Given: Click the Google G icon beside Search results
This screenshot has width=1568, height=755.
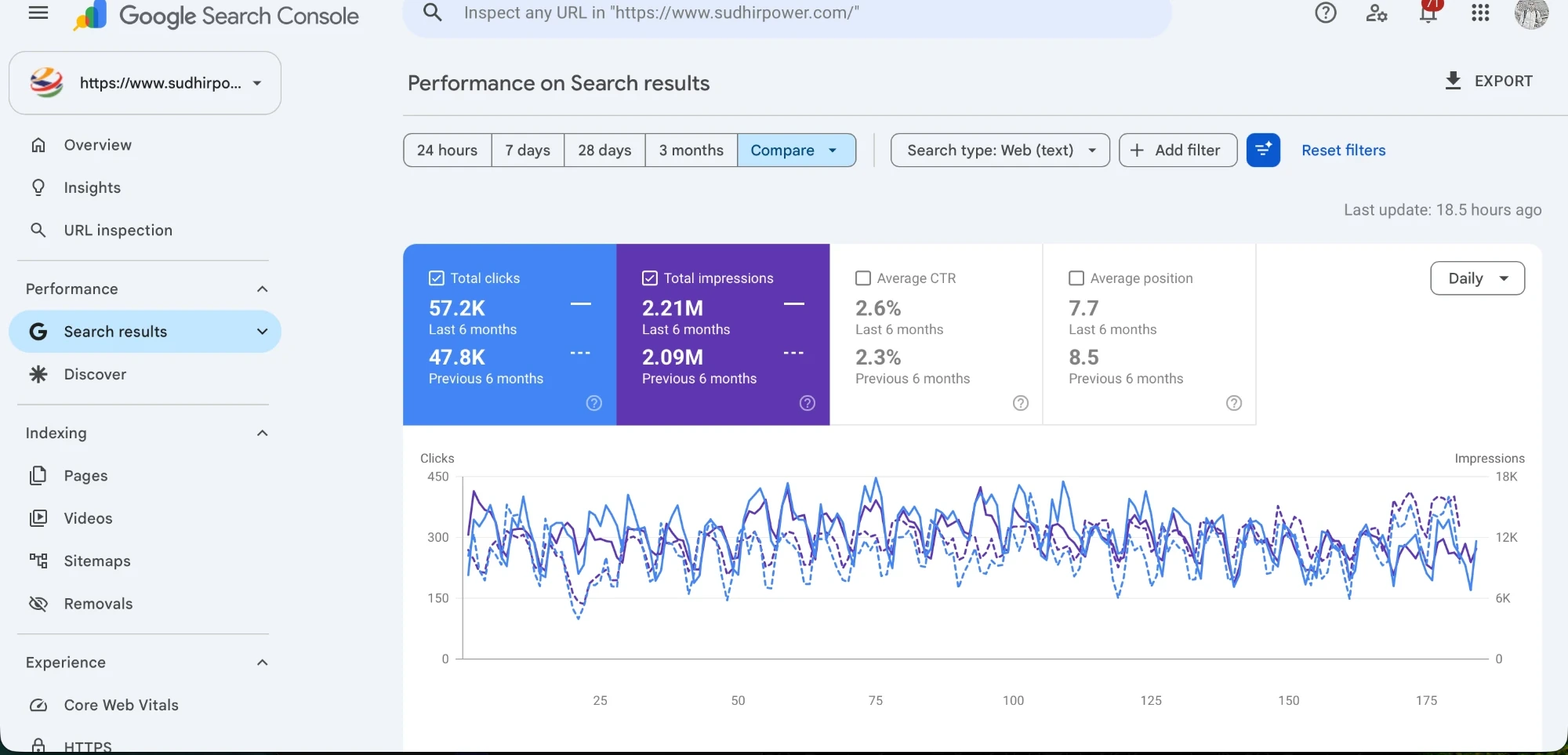Looking at the screenshot, I should tap(38, 332).
